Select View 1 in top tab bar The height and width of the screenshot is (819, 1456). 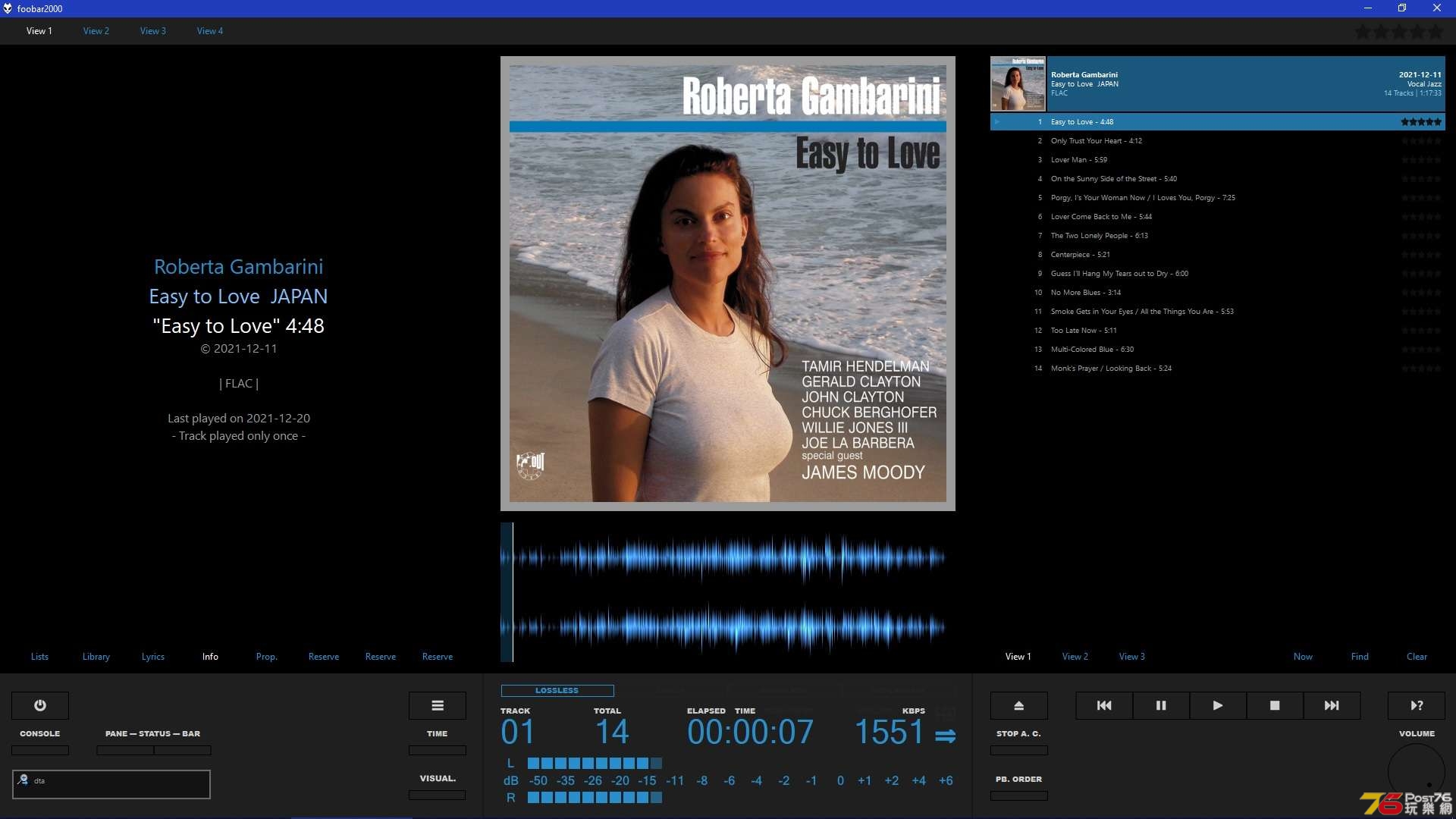(39, 31)
